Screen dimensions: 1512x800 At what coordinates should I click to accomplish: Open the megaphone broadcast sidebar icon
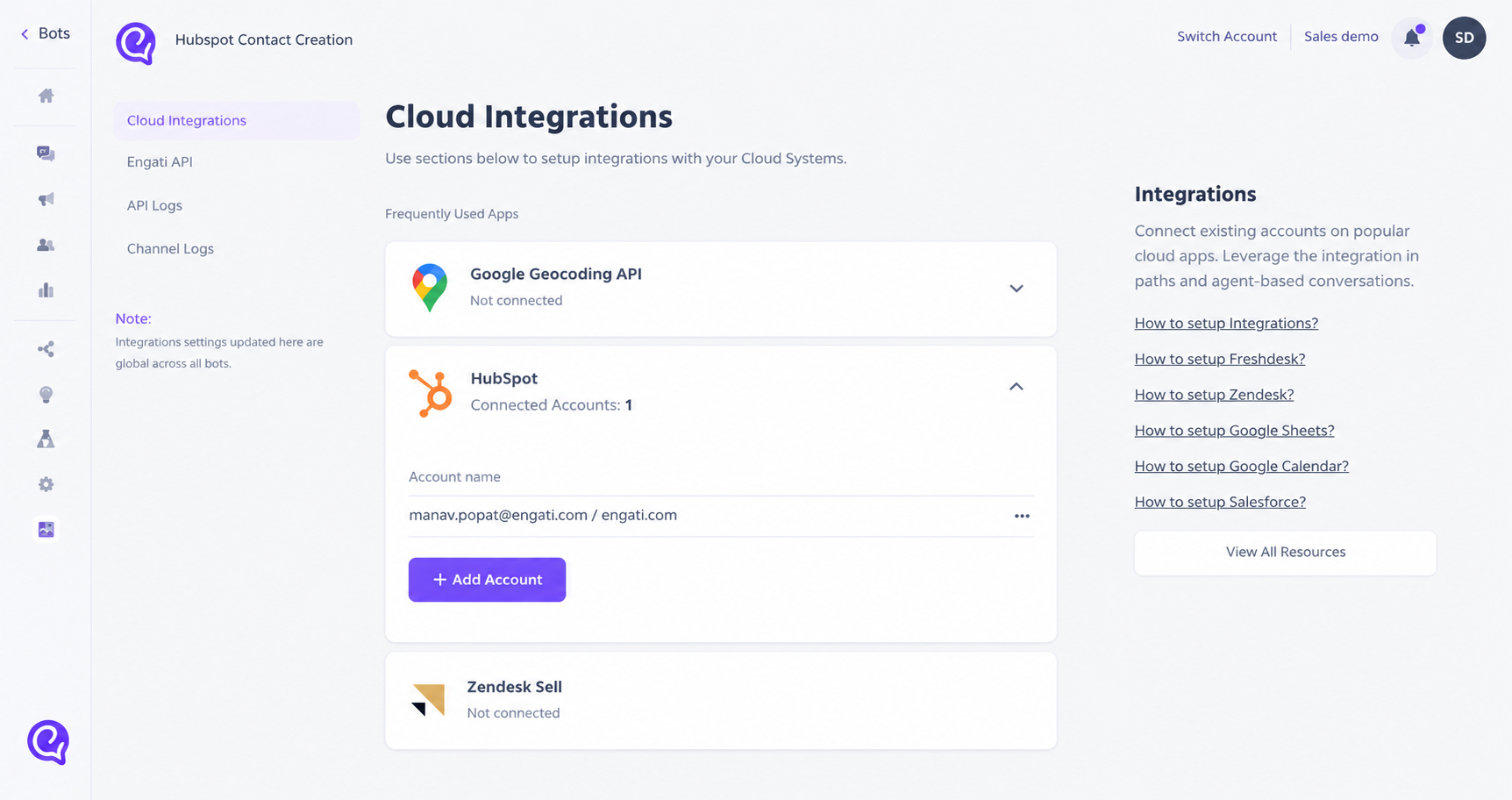point(46,199)
